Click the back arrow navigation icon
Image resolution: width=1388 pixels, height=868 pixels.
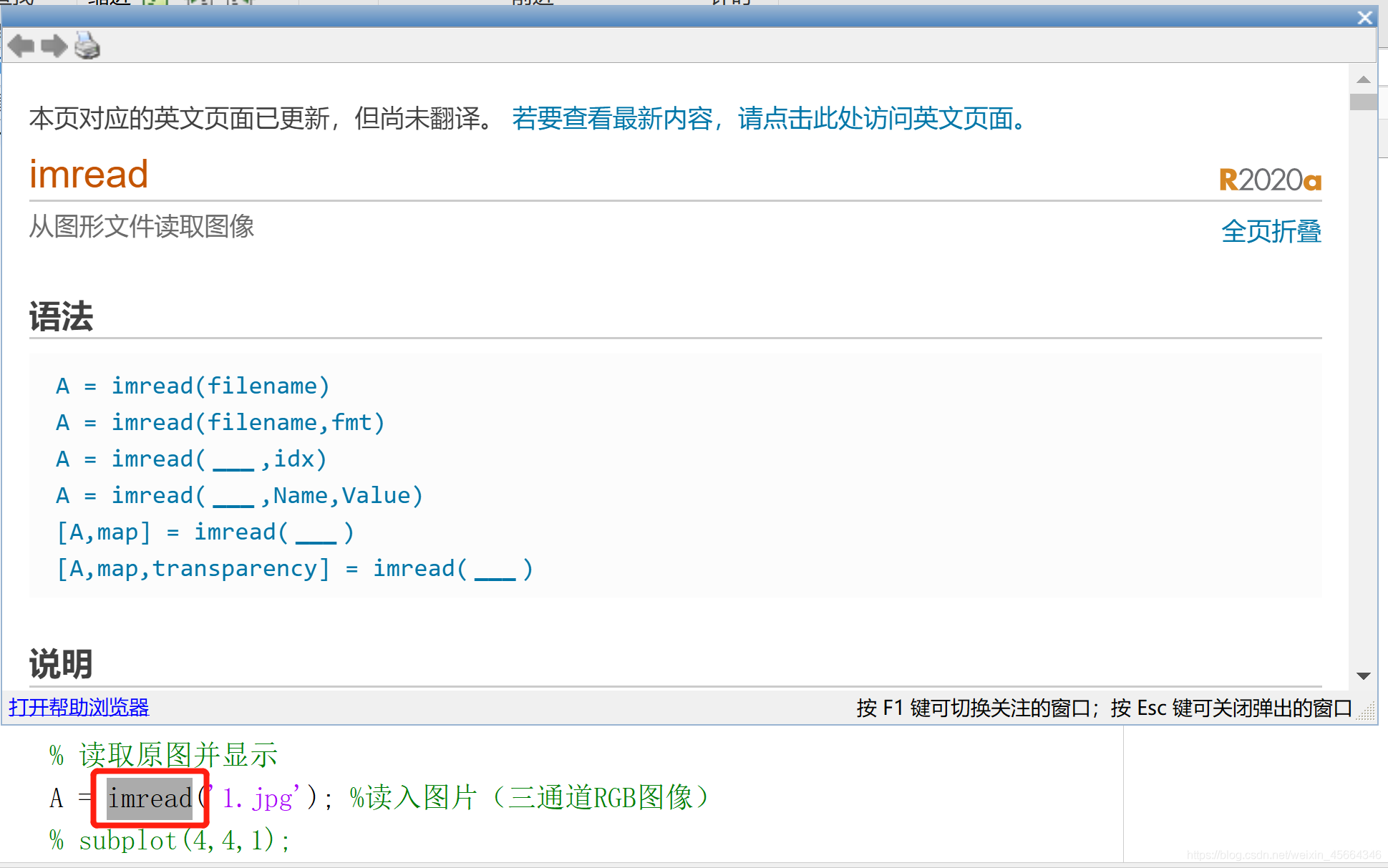pyautogui.click(x=21, y=47)
